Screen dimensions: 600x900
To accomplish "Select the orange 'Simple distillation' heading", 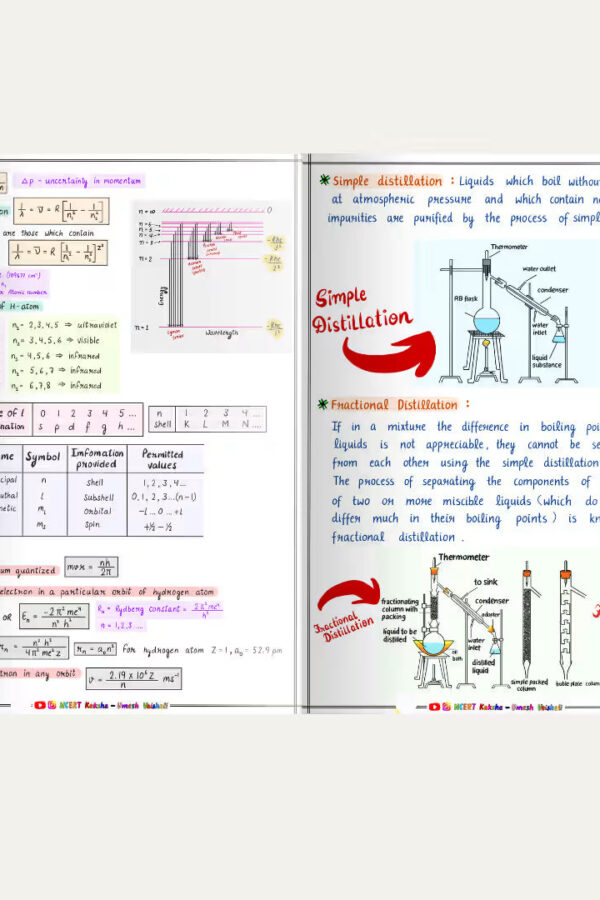I will click(388, 181).
